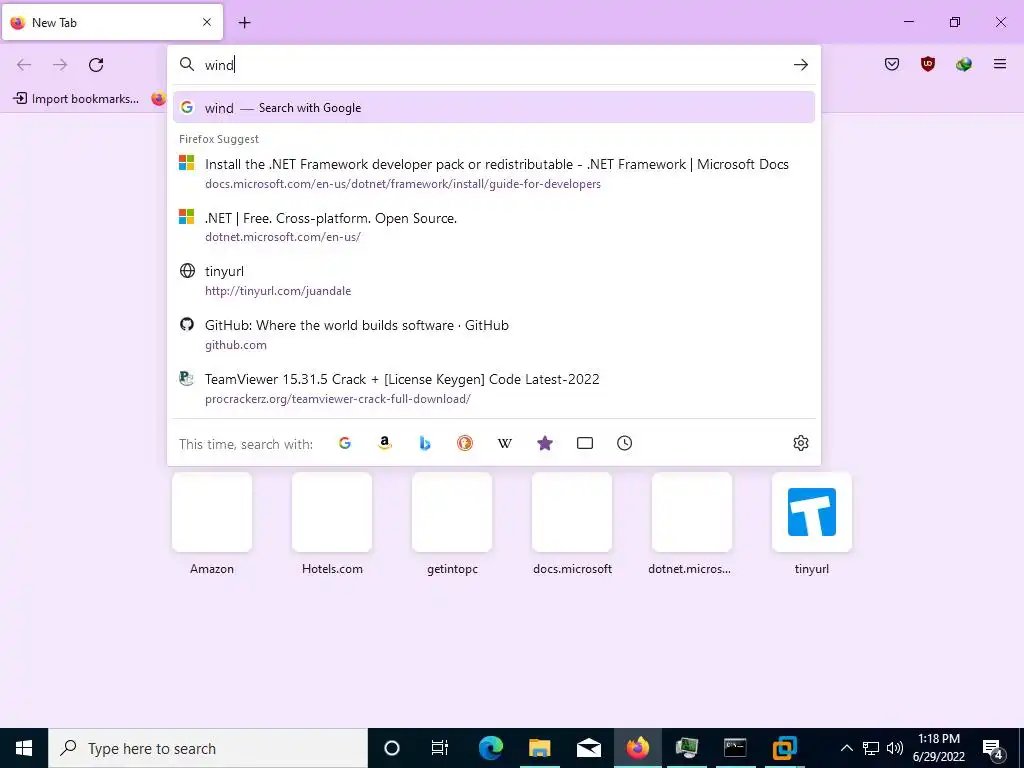Open the notification center icon
This screenshot has height=768, width=1024.
[x=994, y=748]
